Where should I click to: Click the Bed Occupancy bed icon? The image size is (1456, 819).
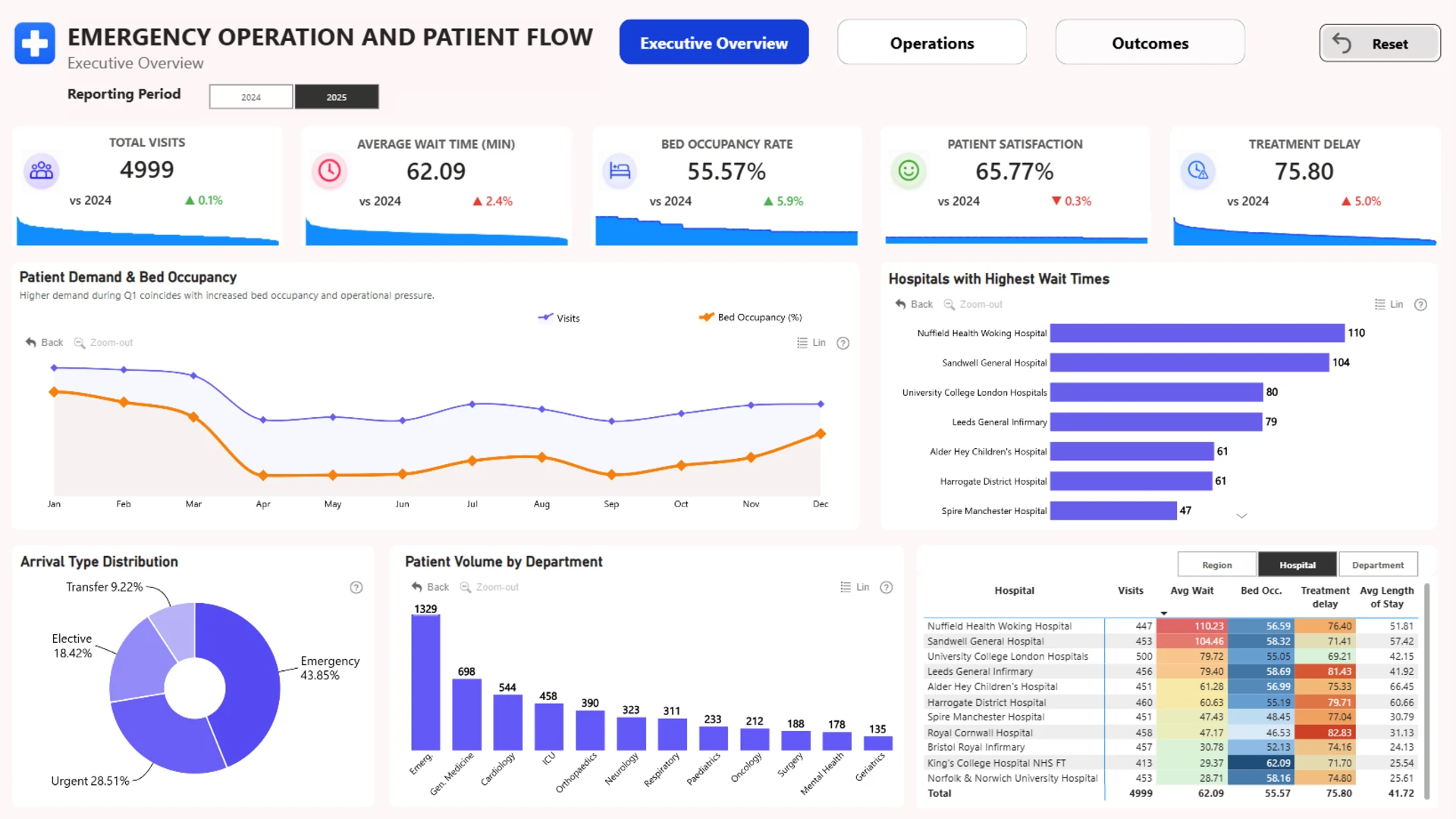(620, 171)
